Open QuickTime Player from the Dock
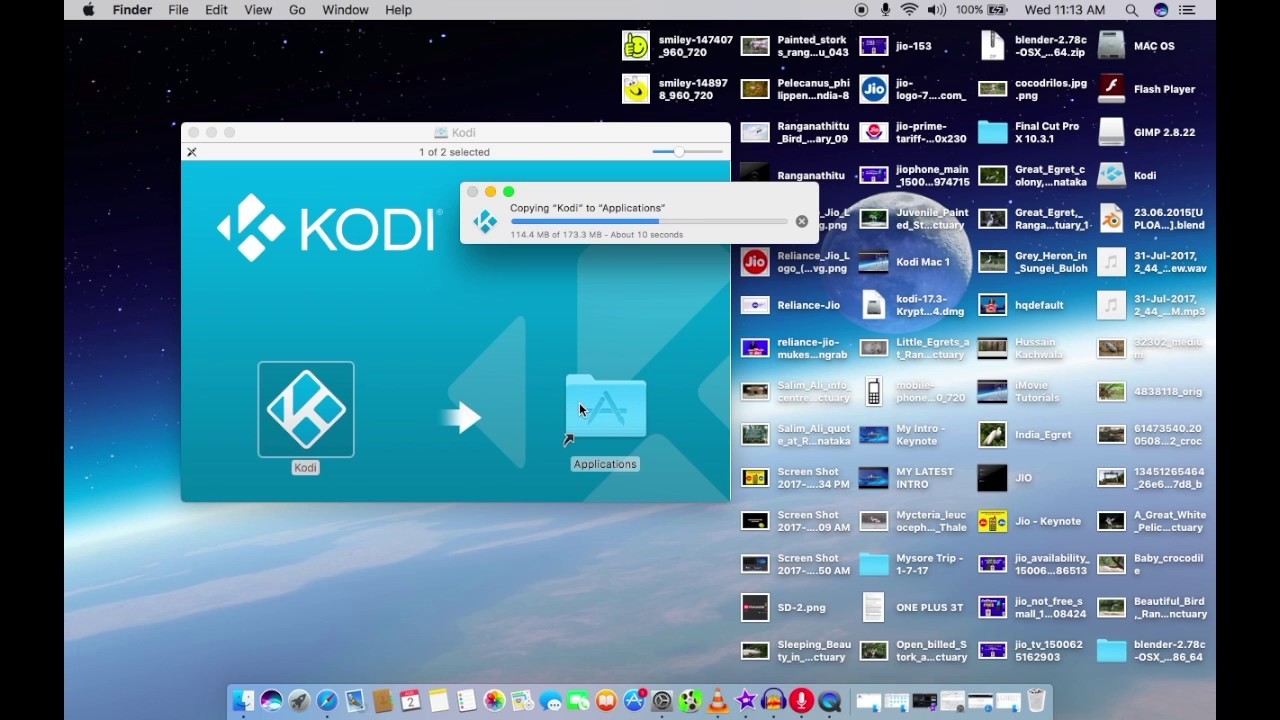Screen dimensions: 1280x720 click(x=830, y=701)
